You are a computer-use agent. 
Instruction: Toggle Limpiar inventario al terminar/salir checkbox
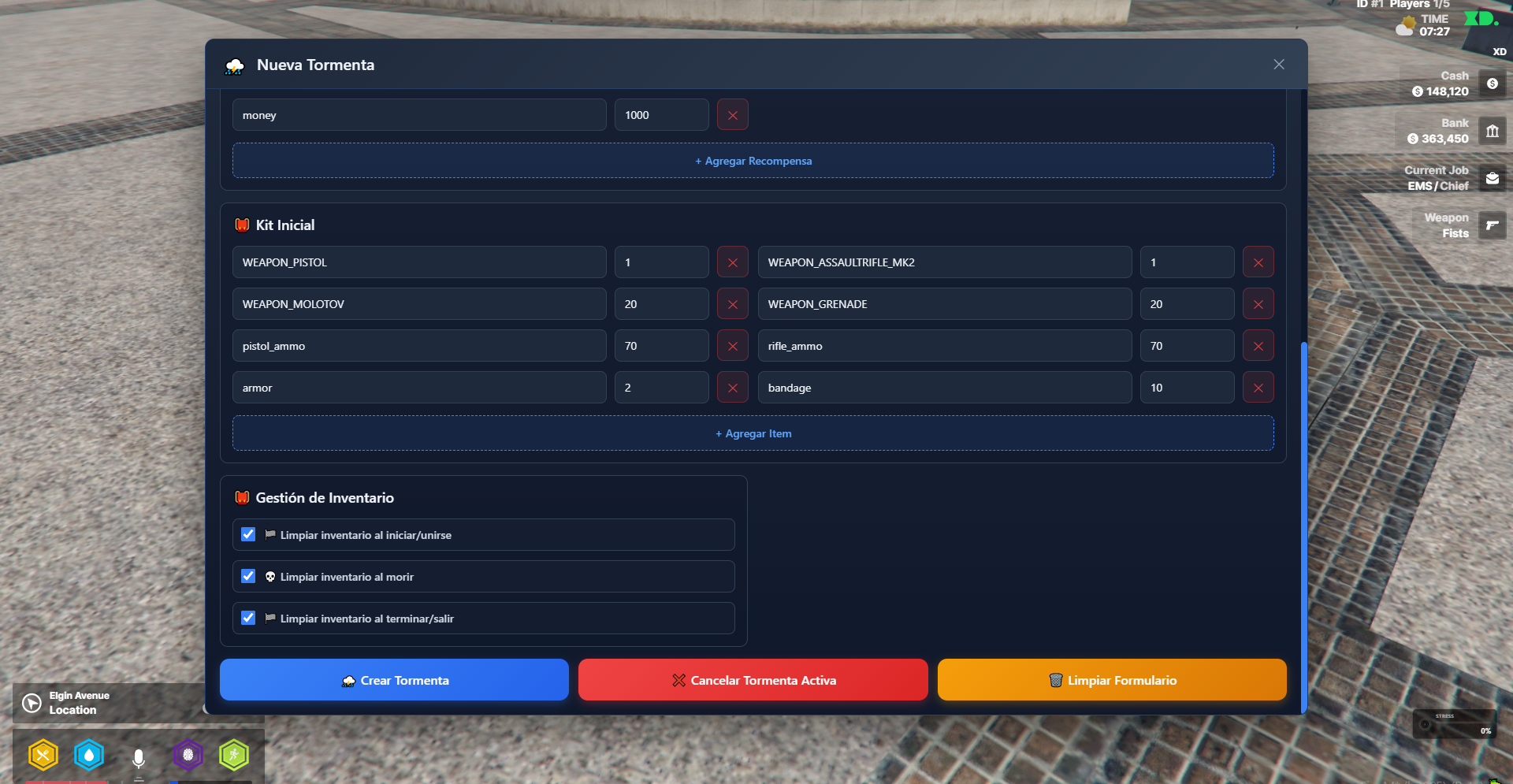point(248,618)
